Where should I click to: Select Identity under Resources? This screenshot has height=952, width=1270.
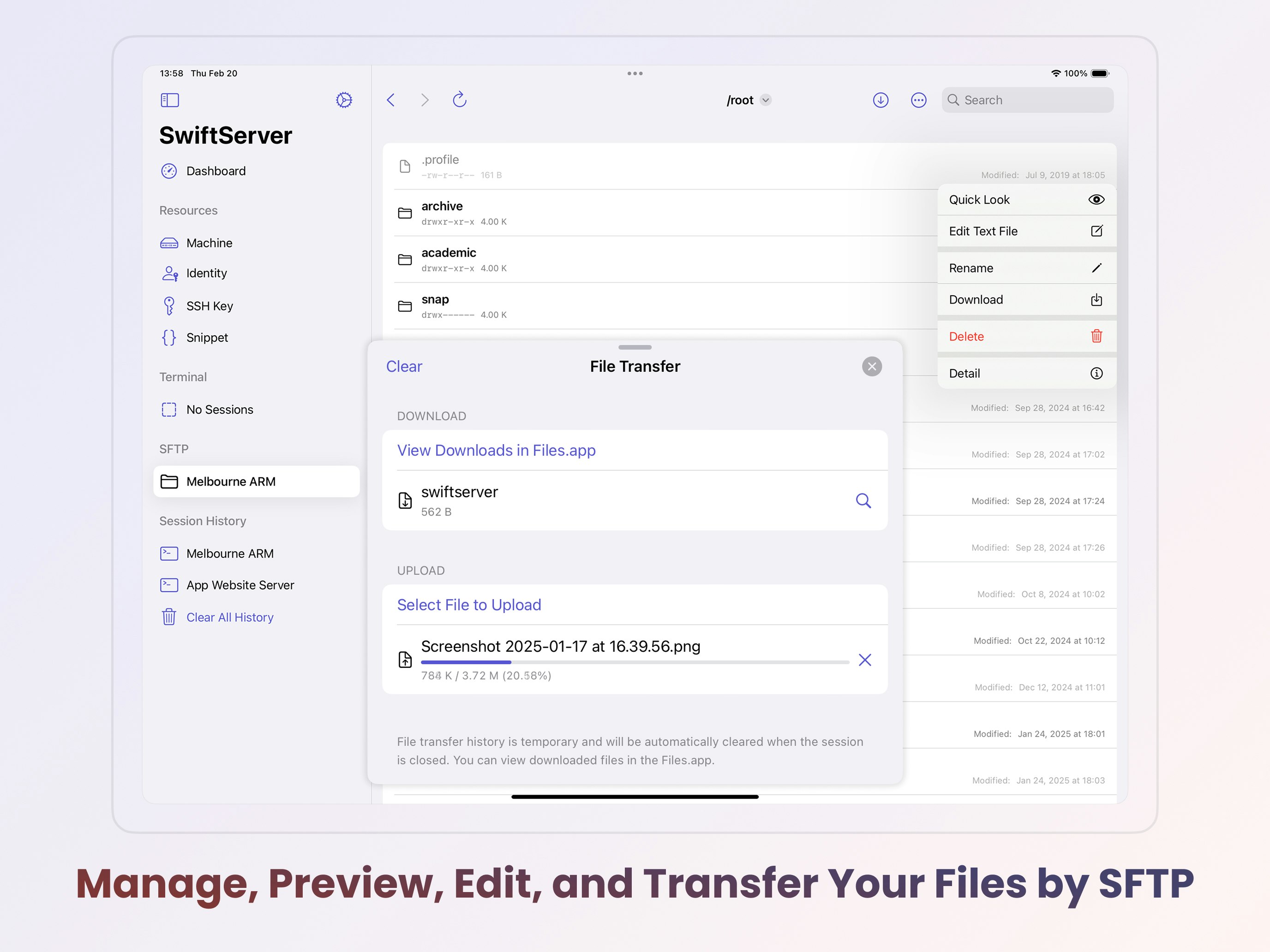tap(257, 273)
